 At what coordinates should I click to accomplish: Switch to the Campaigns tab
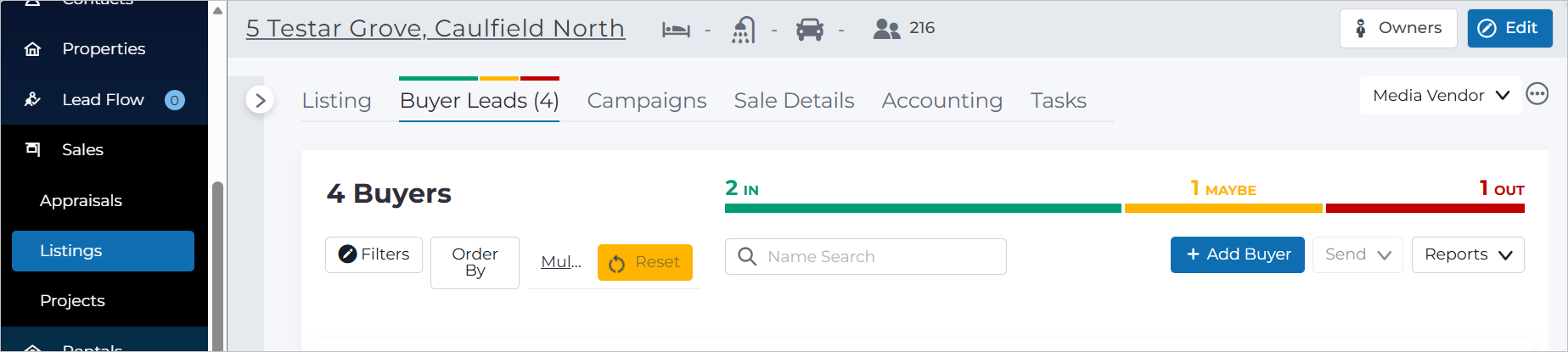(647, 100)
